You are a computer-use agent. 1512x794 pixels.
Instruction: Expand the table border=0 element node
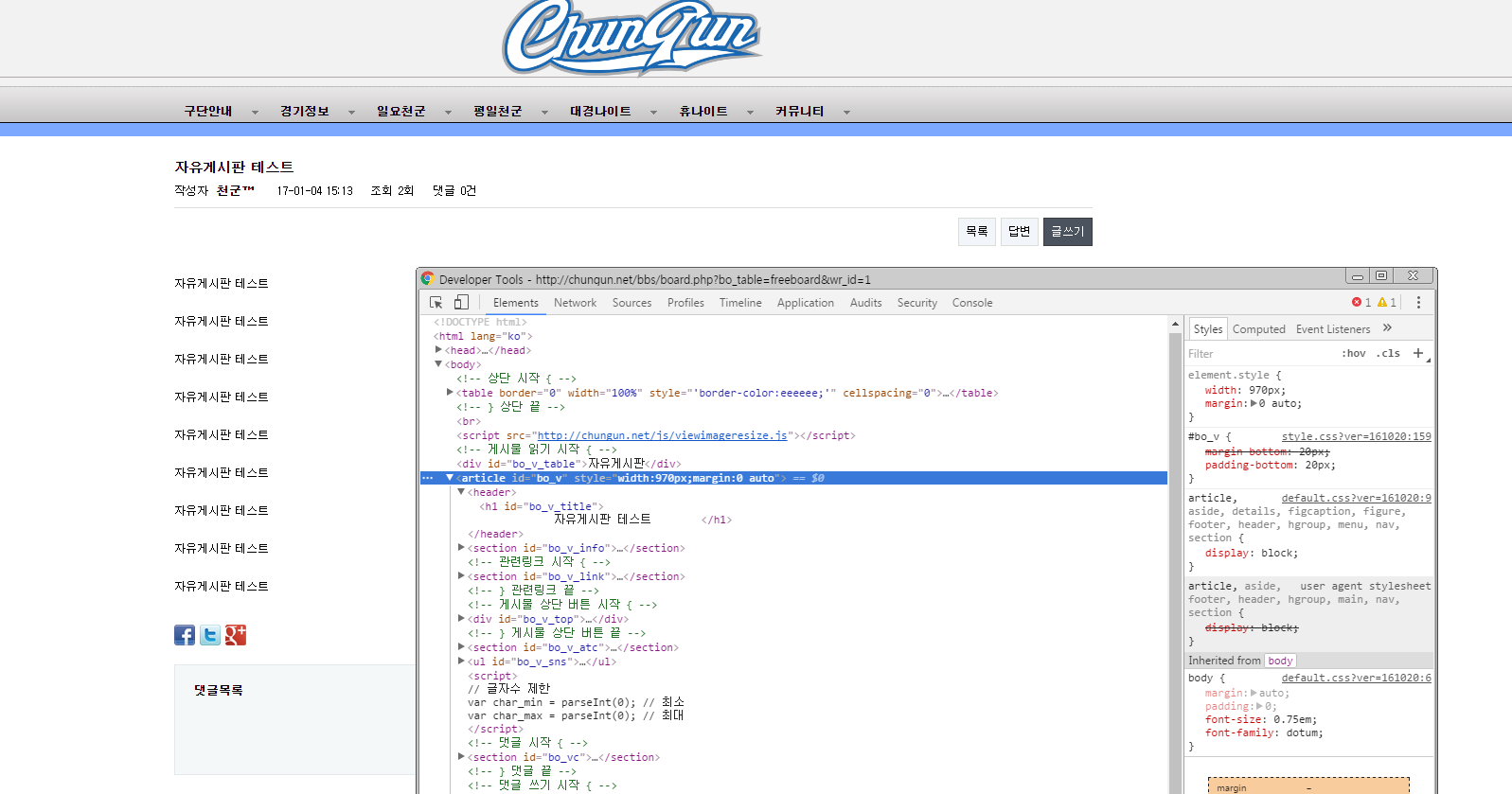coord(450,393)
